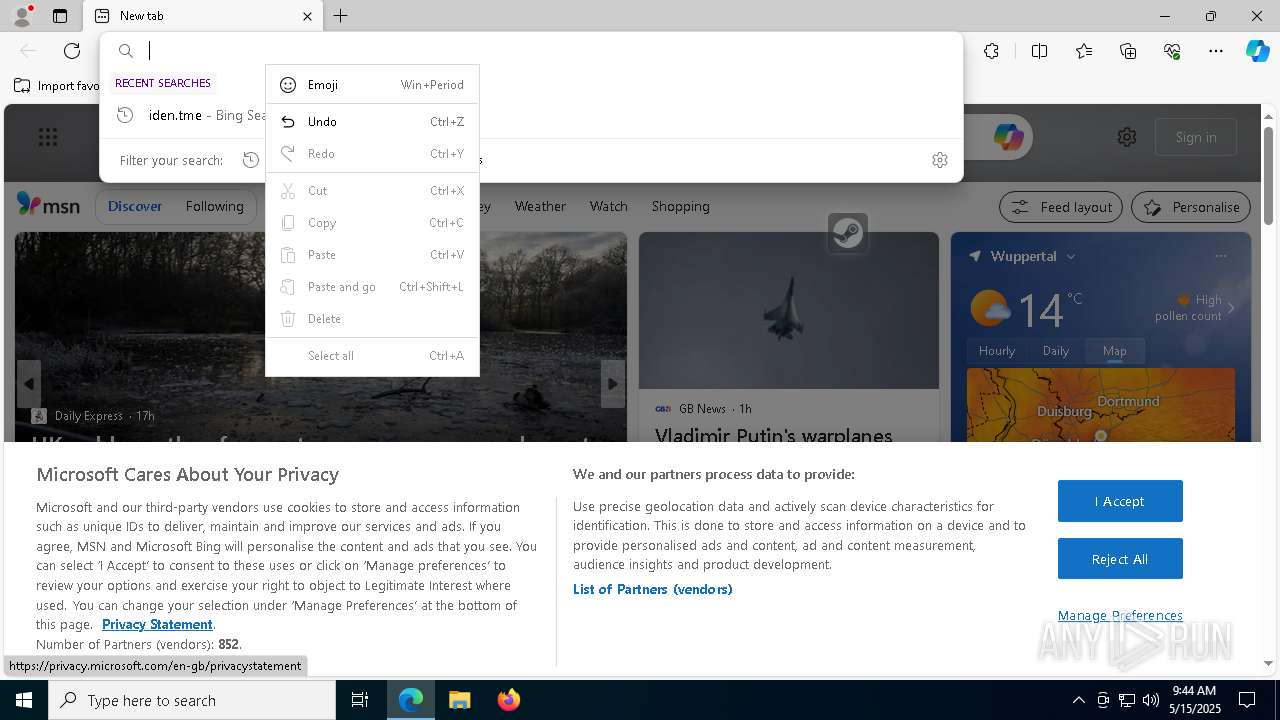This screenshot has width=1280, height=720.
Task: Switch to the Discover tab
Action: tap(135, 206)
